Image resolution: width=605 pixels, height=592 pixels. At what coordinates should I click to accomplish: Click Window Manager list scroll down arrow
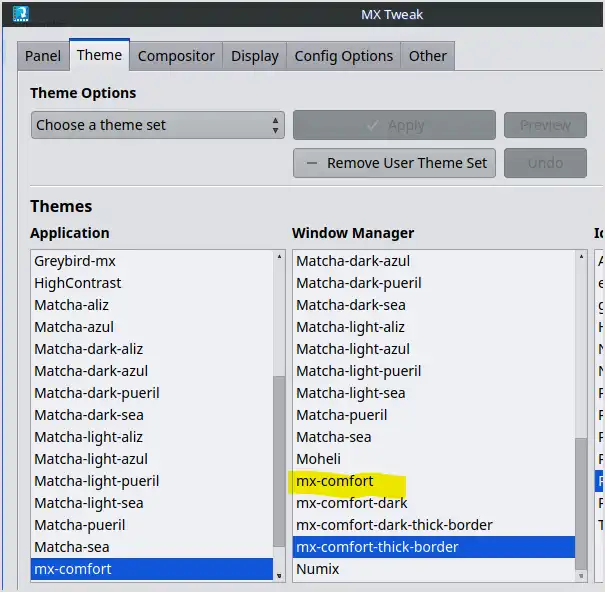tap(581, 576)
